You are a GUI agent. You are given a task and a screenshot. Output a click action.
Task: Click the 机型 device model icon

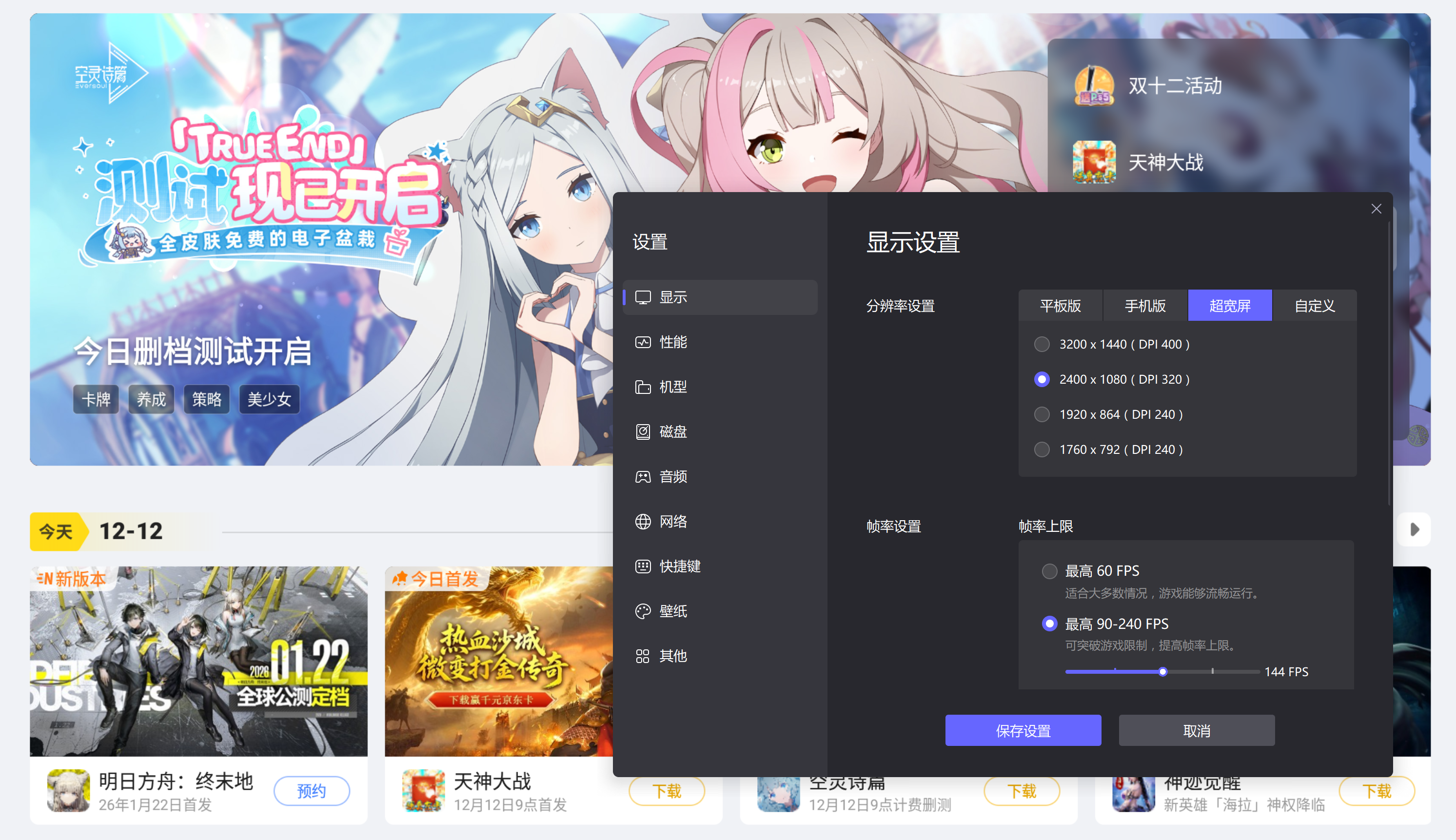[x=643, y=387]
